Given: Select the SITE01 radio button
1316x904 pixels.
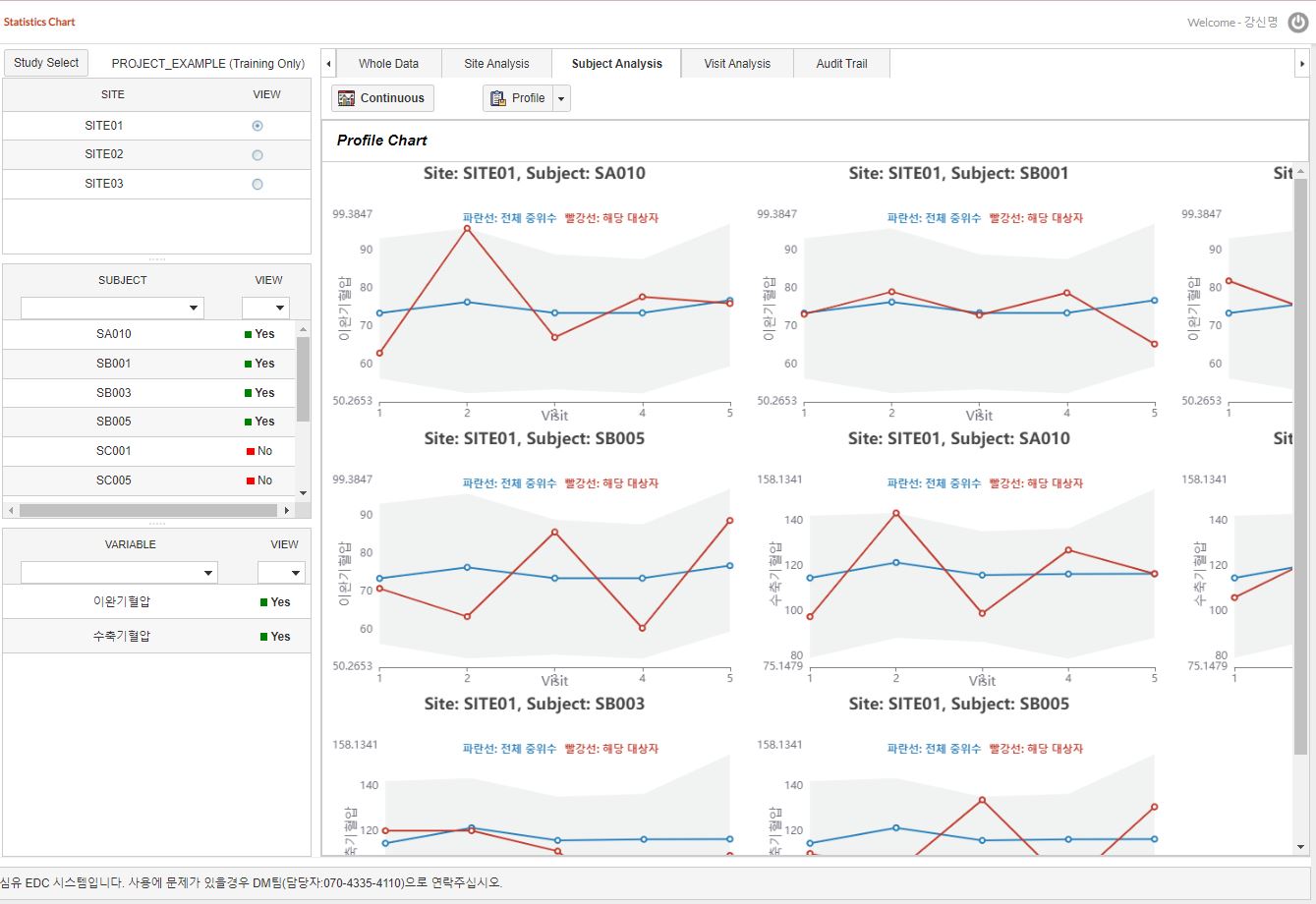Looking at the screenshot, I should pos(257,126).
